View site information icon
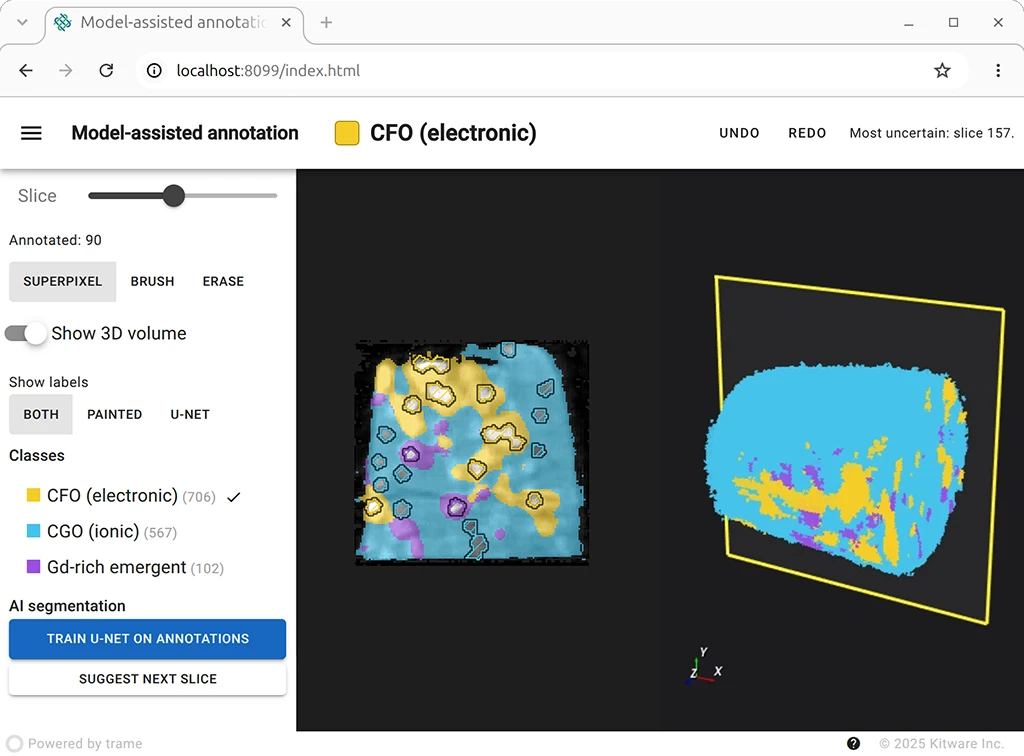 pyautogui.click(x=154, y=71)
